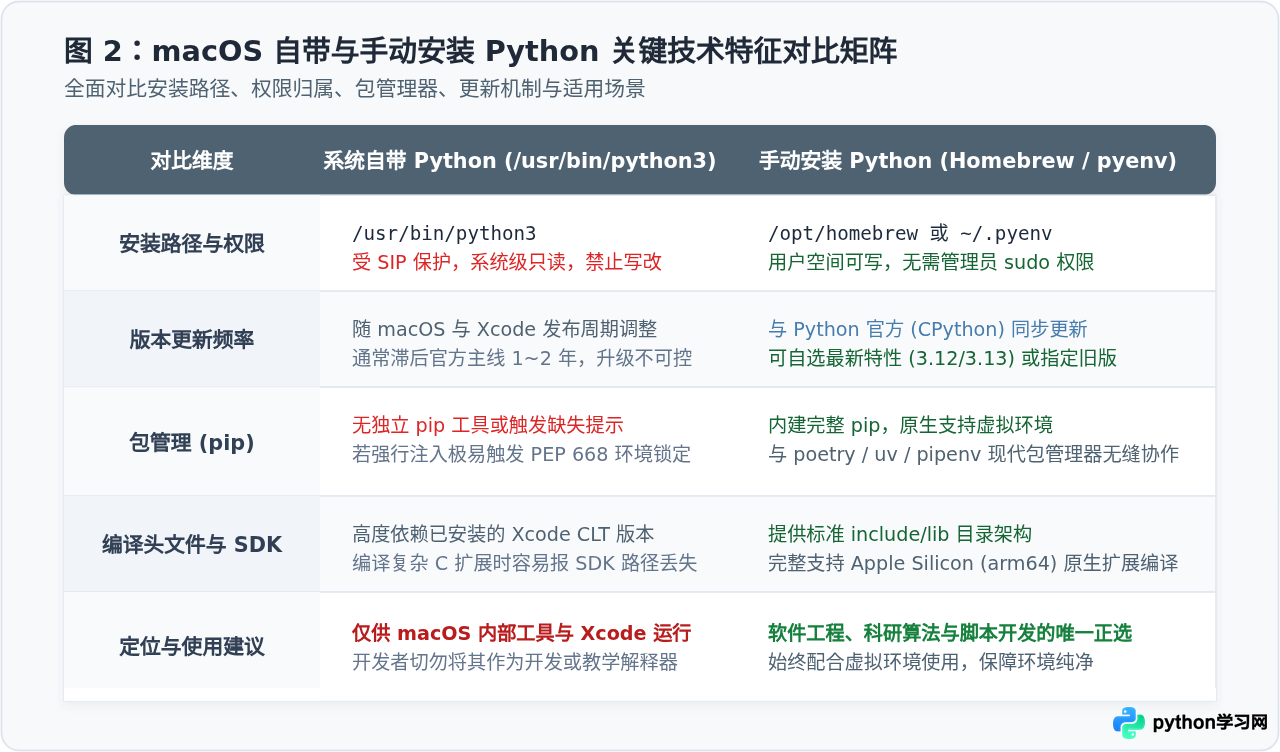Click the red text '受 SIP 保护，系统级只读，禁止写改'
Screen dimensions: 1280x752
pyautogui.click(x=507, y=262)
